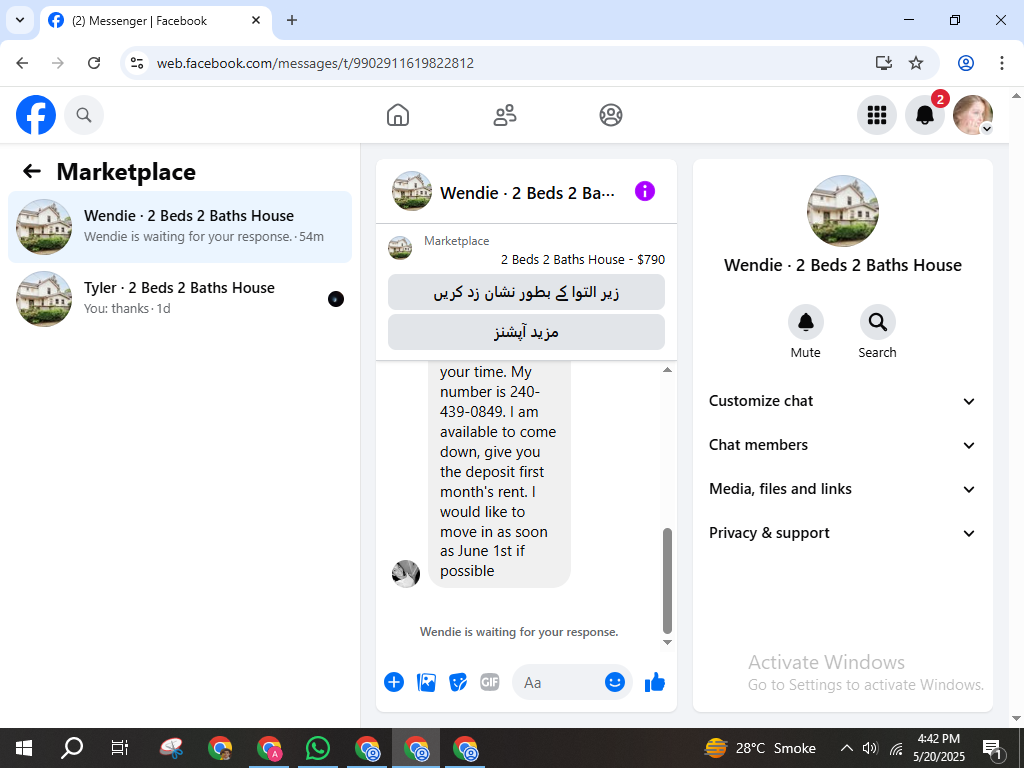Expand the Privacy & support section

point(842,533)
